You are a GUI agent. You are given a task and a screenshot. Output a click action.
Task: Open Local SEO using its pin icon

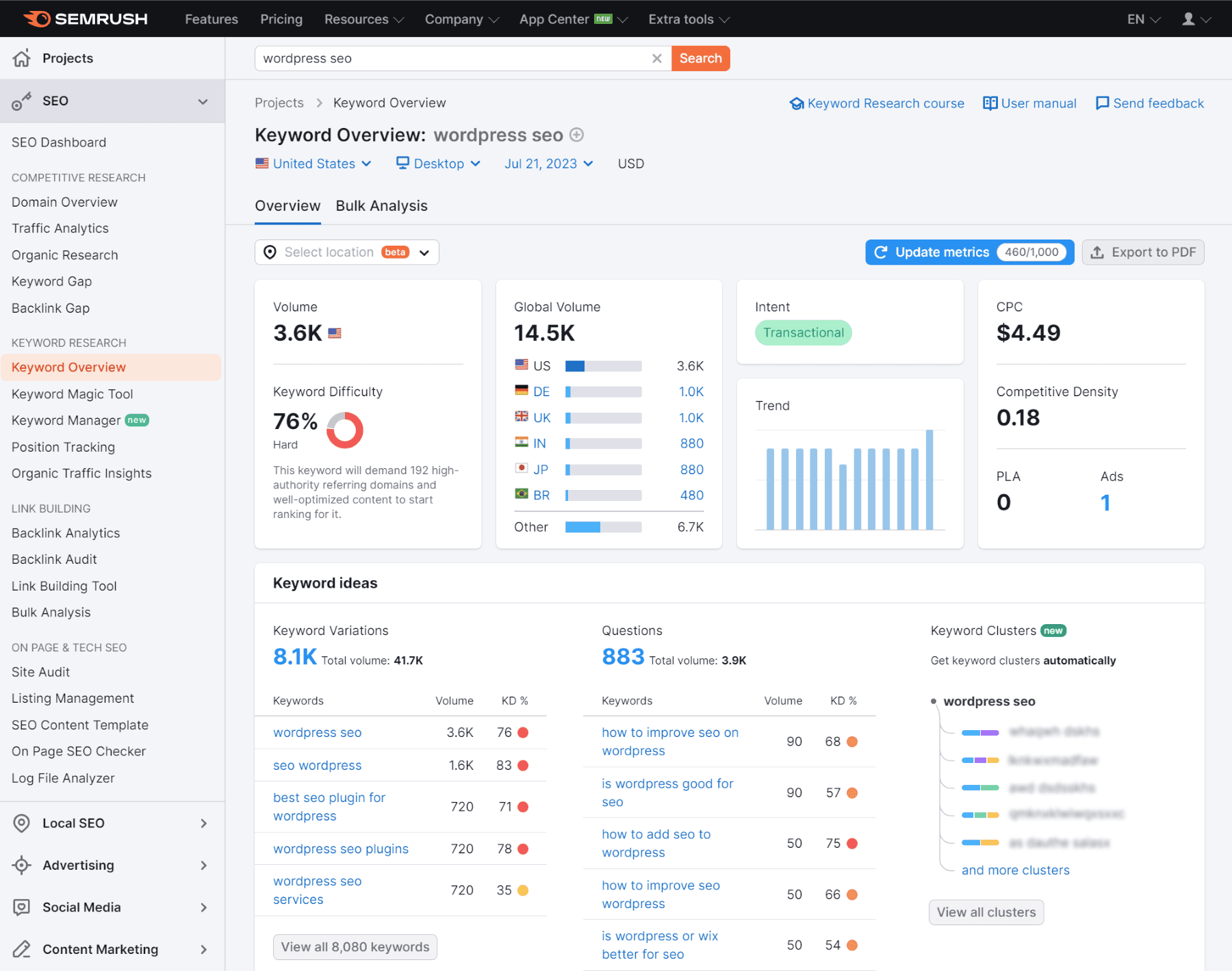(x=22, y=823)
